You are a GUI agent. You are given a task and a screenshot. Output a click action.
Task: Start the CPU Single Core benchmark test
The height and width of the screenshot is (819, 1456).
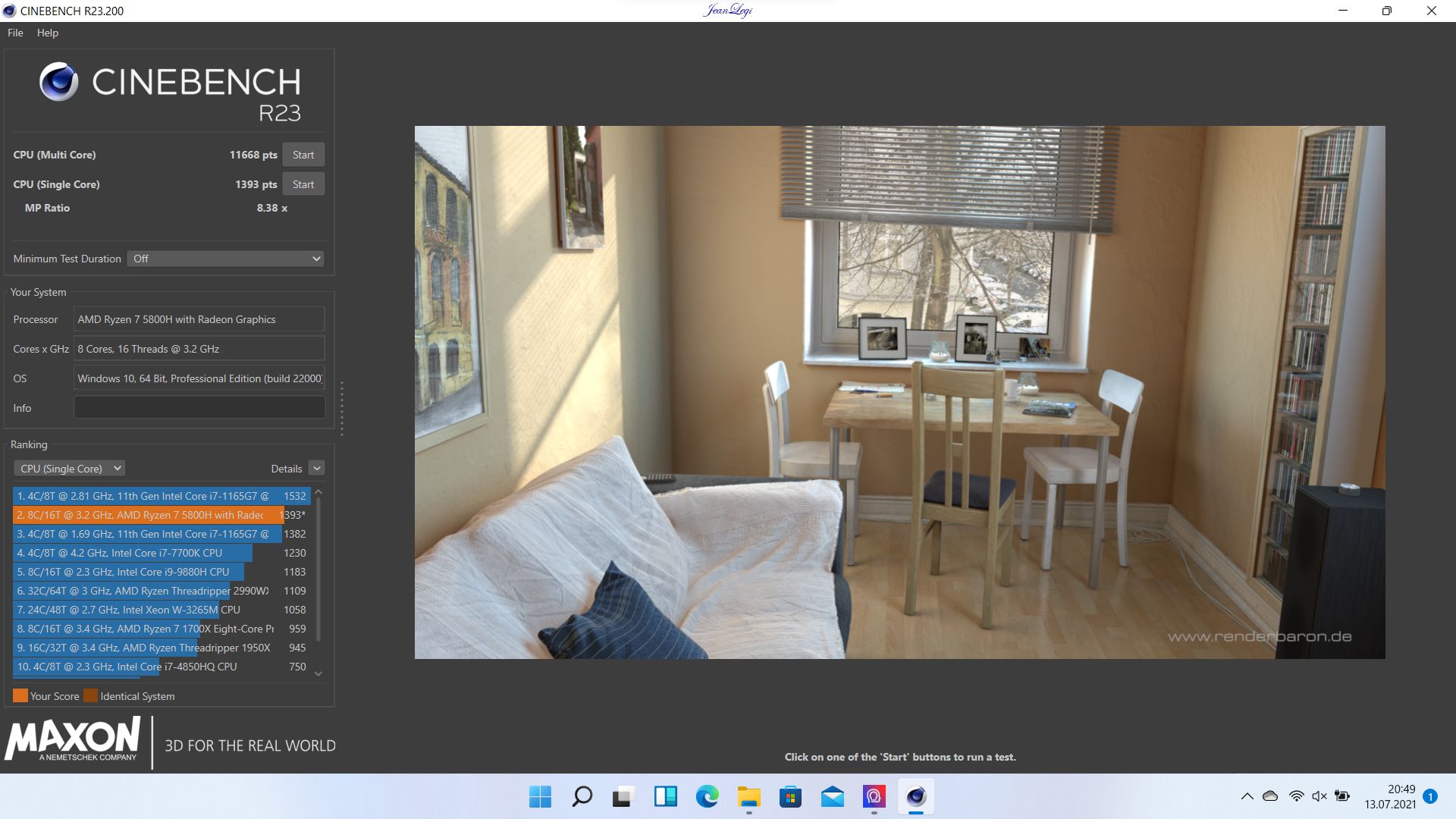(303, 184)
